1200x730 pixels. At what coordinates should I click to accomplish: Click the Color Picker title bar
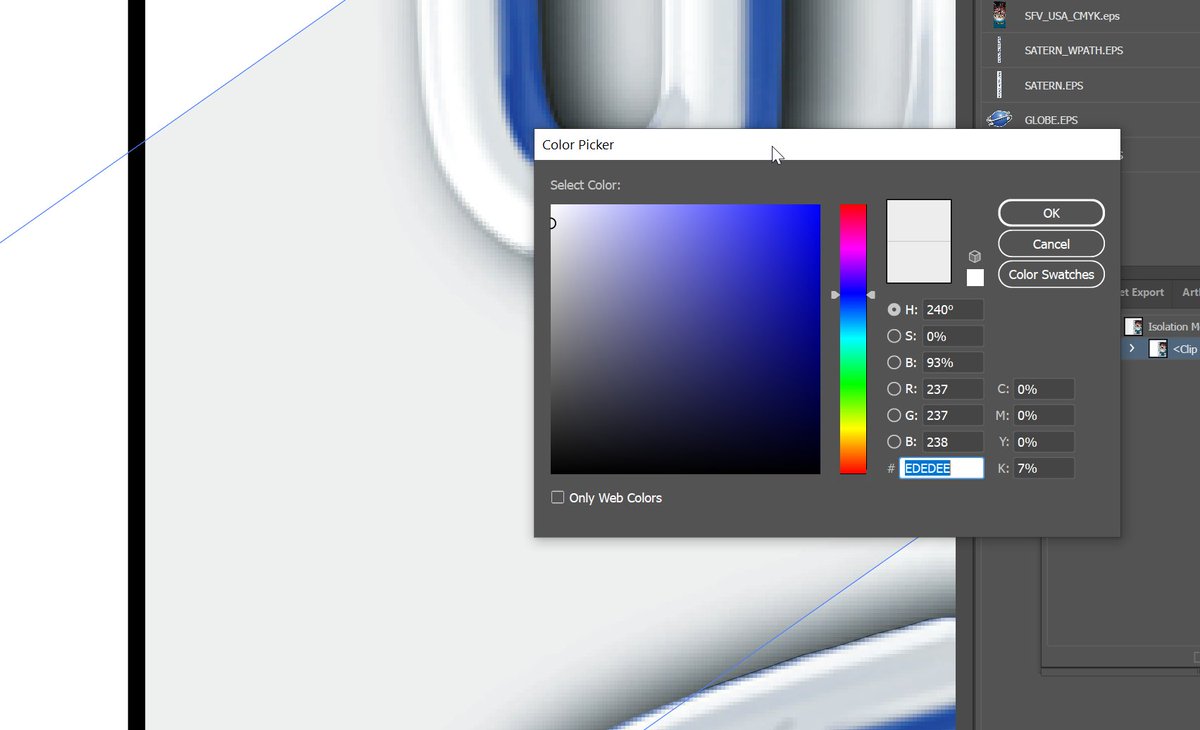[x=827, y=144]
